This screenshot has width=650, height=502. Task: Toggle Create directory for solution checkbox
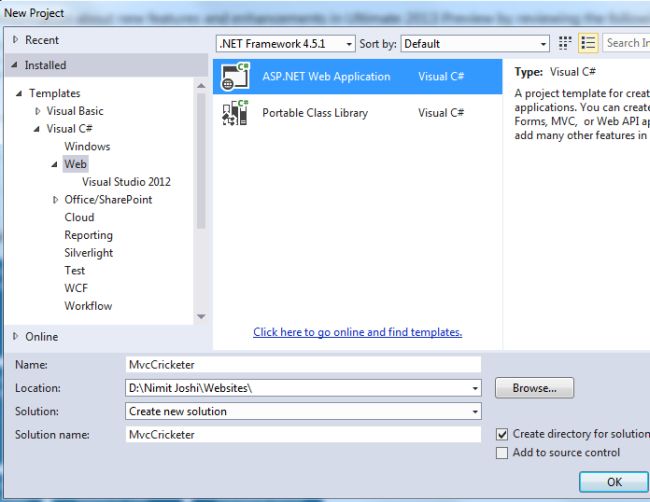coord(502,434)
